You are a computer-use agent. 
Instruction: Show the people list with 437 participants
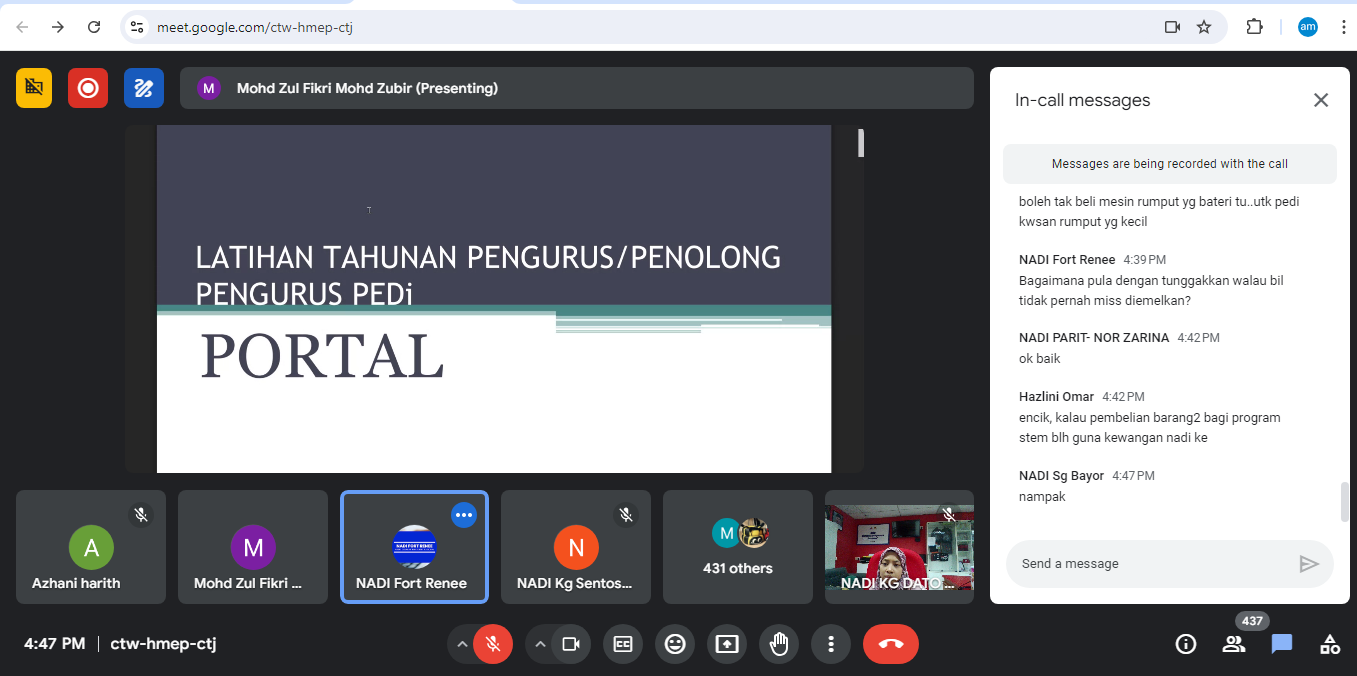[1234, 644]
